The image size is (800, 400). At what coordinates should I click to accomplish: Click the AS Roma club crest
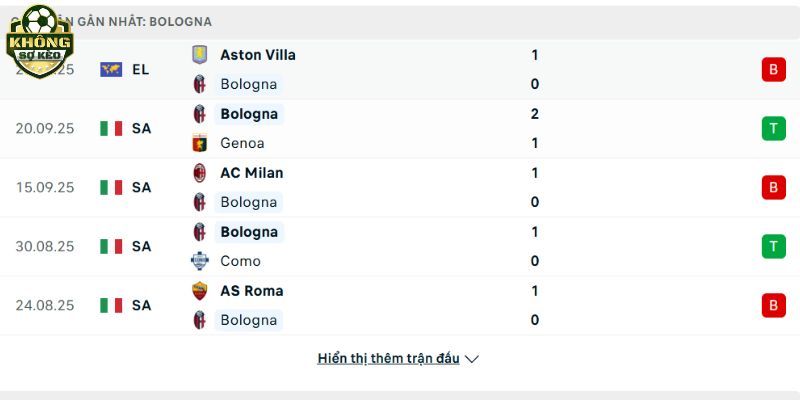coord(199,291)
